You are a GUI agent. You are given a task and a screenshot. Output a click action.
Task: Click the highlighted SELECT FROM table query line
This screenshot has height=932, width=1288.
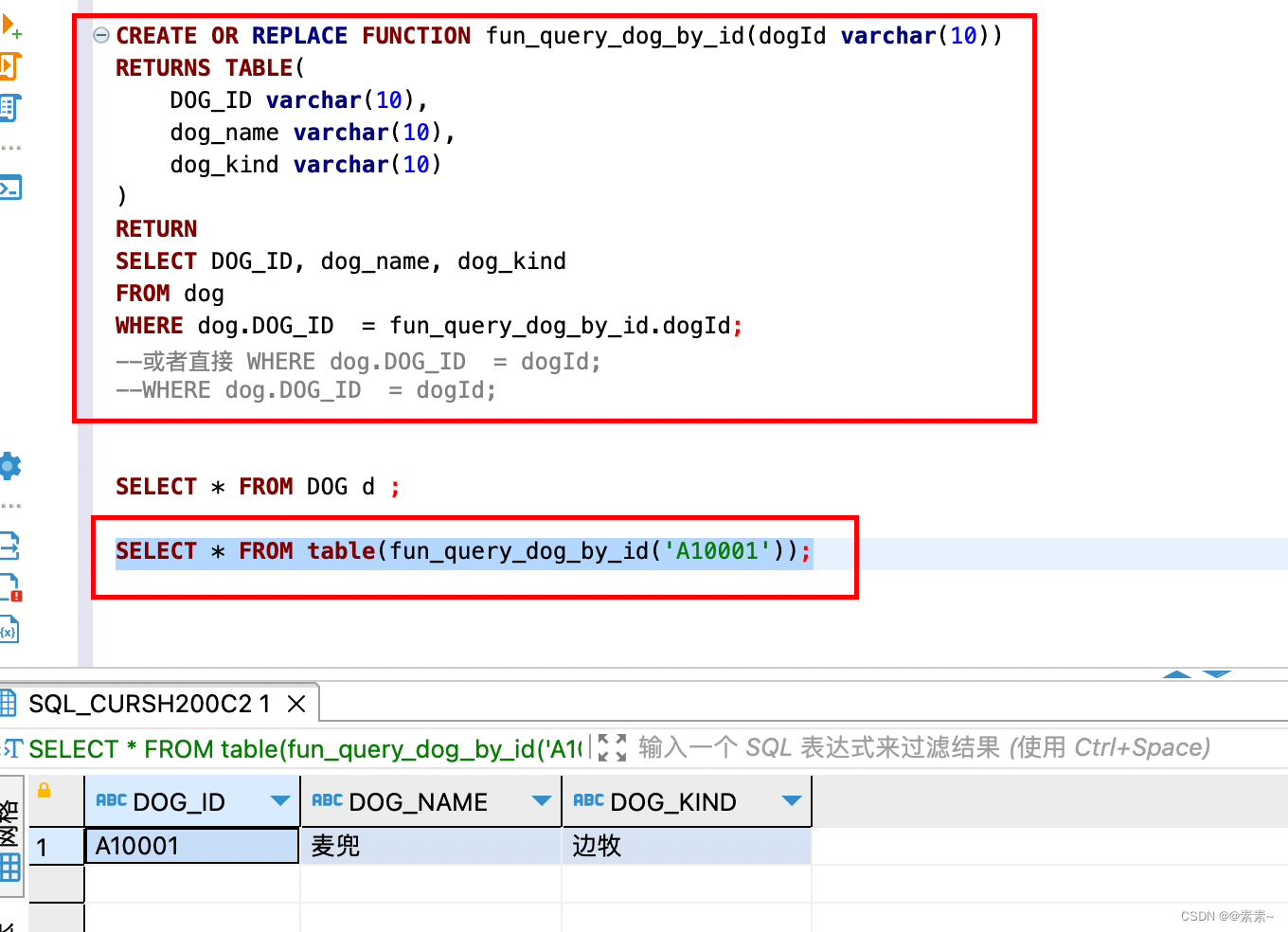coord(464,551)
